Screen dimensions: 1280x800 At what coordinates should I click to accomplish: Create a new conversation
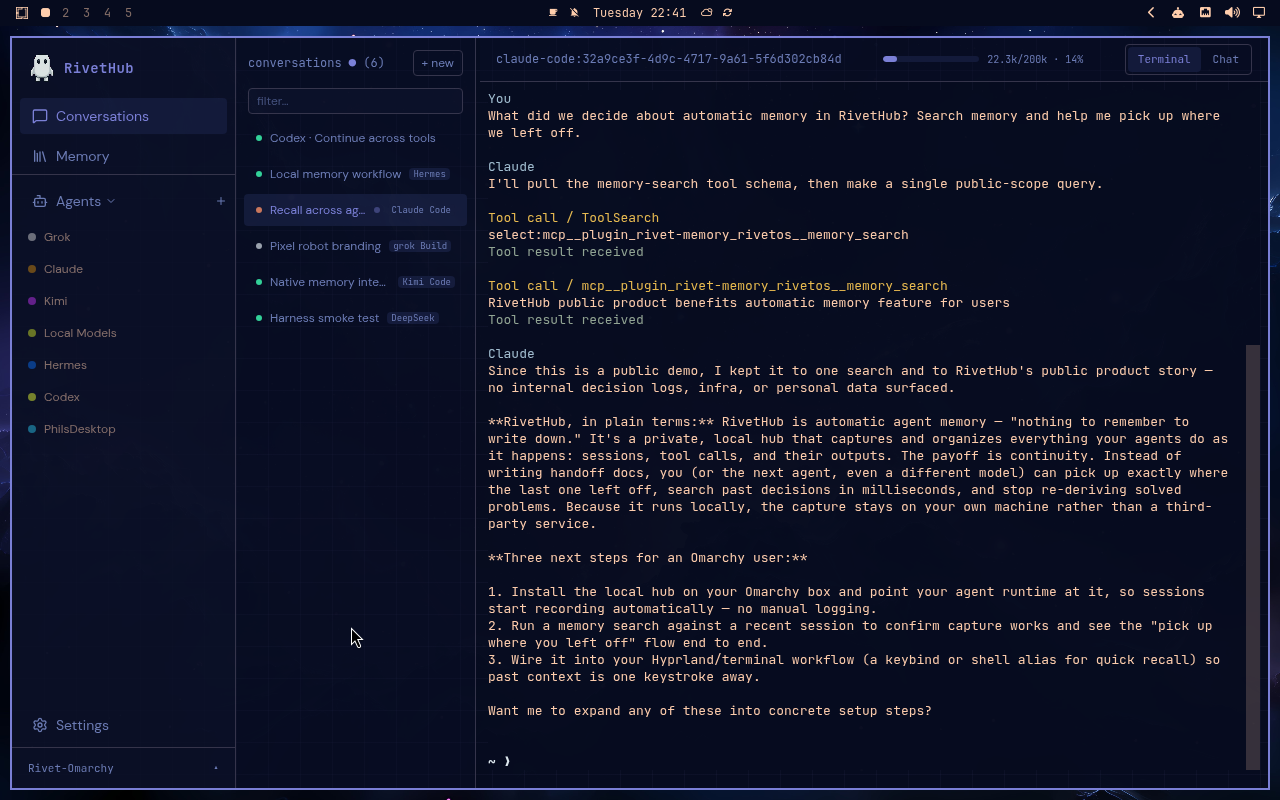[438, 63]
